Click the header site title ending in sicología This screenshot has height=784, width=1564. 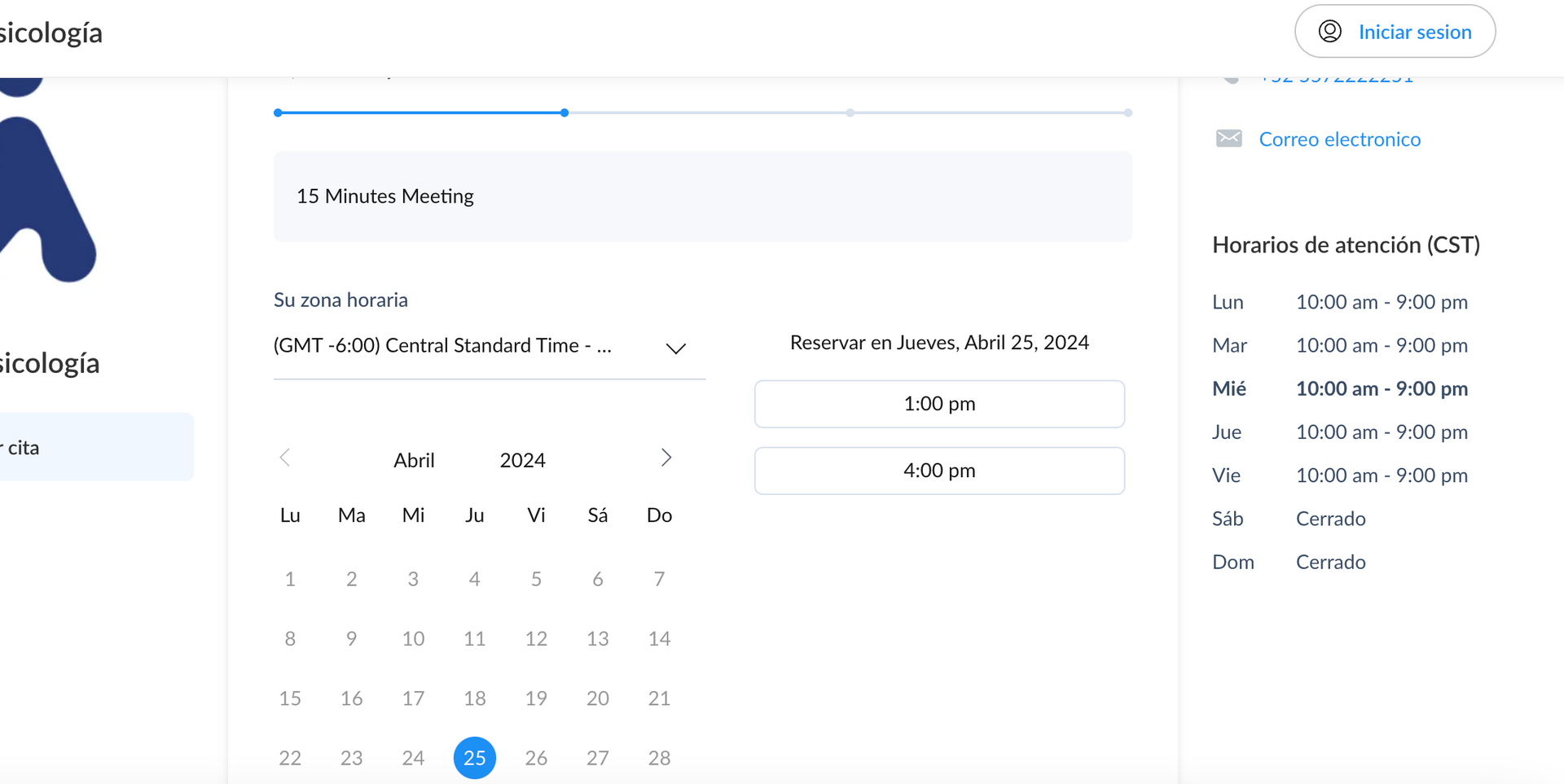51,33
